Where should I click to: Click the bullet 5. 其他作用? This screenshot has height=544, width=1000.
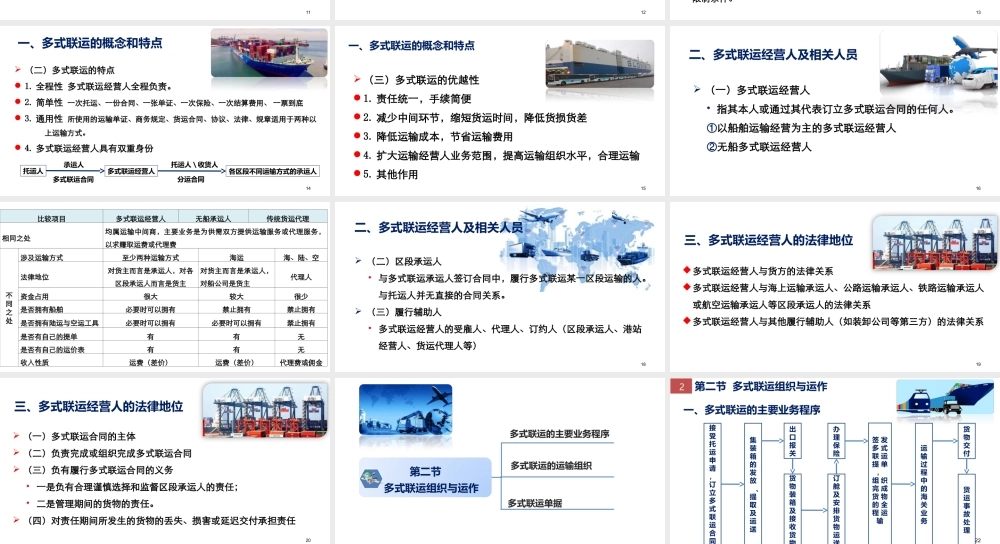(390, 174)
